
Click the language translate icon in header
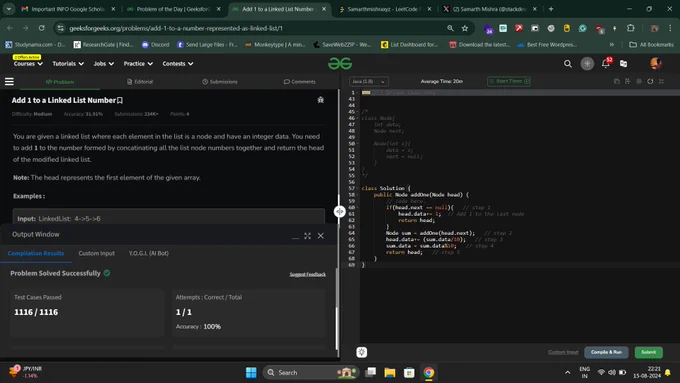coord(623,64)
